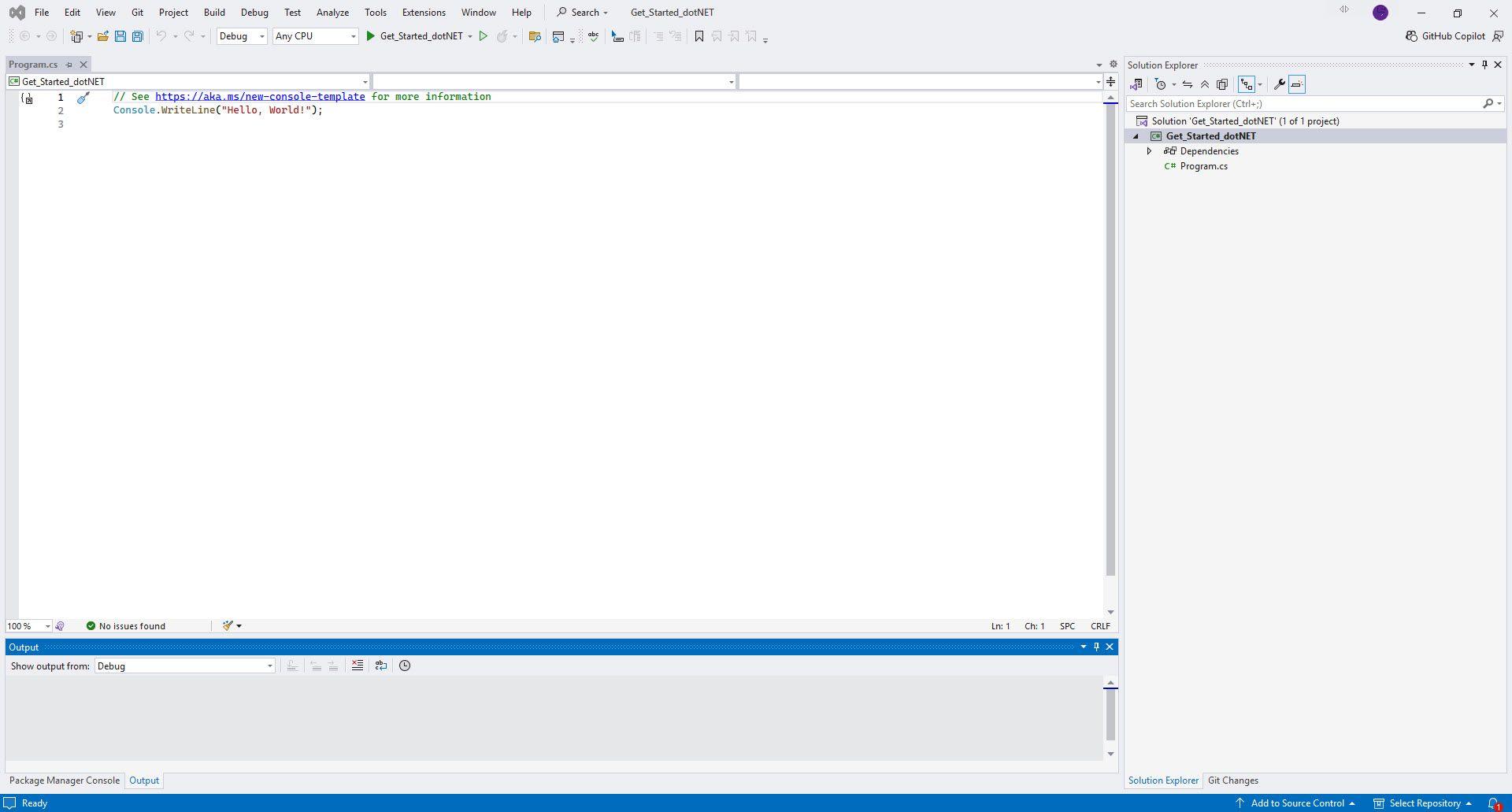1512x812 pixels.
Task: Click the Open File folder icon
Action: pyautogui.click(x=103, y=36)
